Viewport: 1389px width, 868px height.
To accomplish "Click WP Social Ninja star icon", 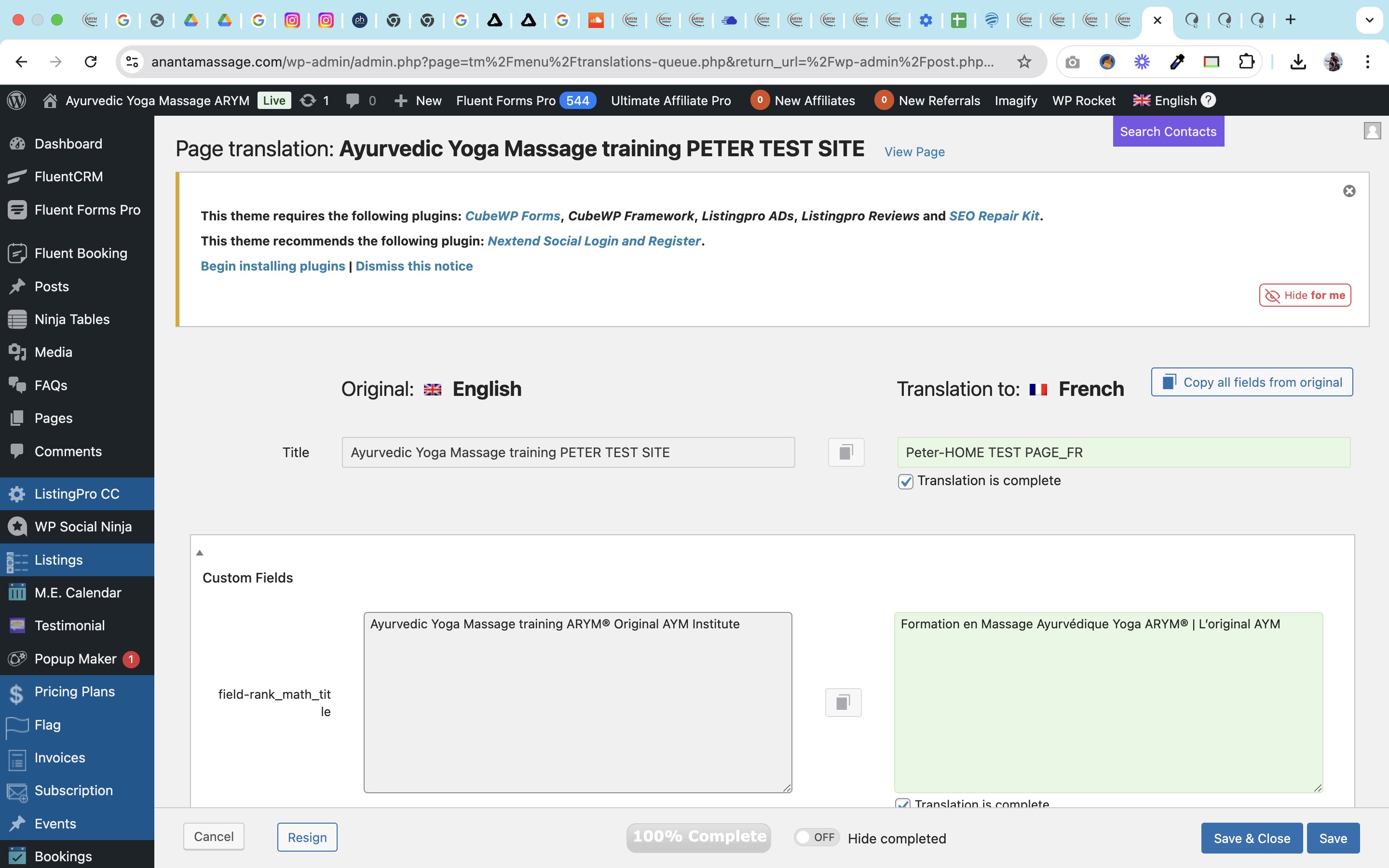I will 17,527.
